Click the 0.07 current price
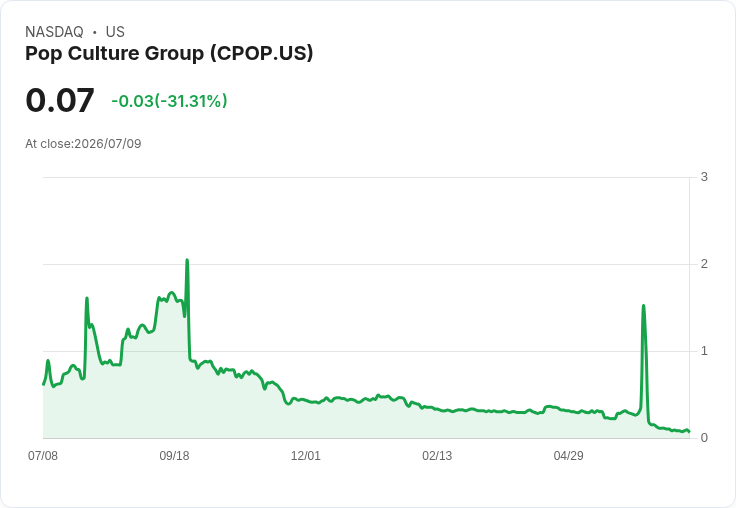Image resolution: width=736 pixels, height=508 pixels. (60, 100)
